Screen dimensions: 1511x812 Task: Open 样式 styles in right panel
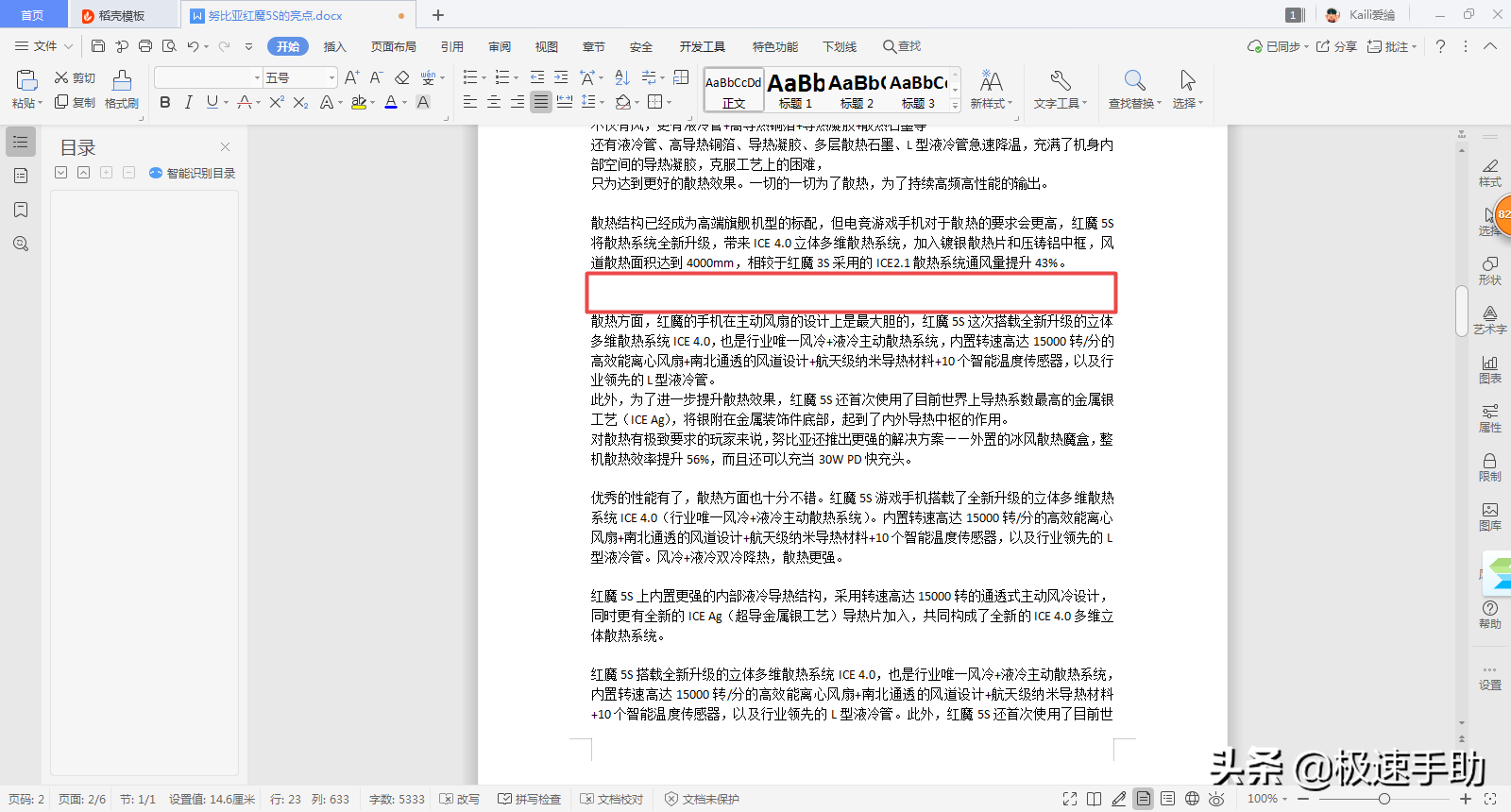click(x=1490, y=173)
